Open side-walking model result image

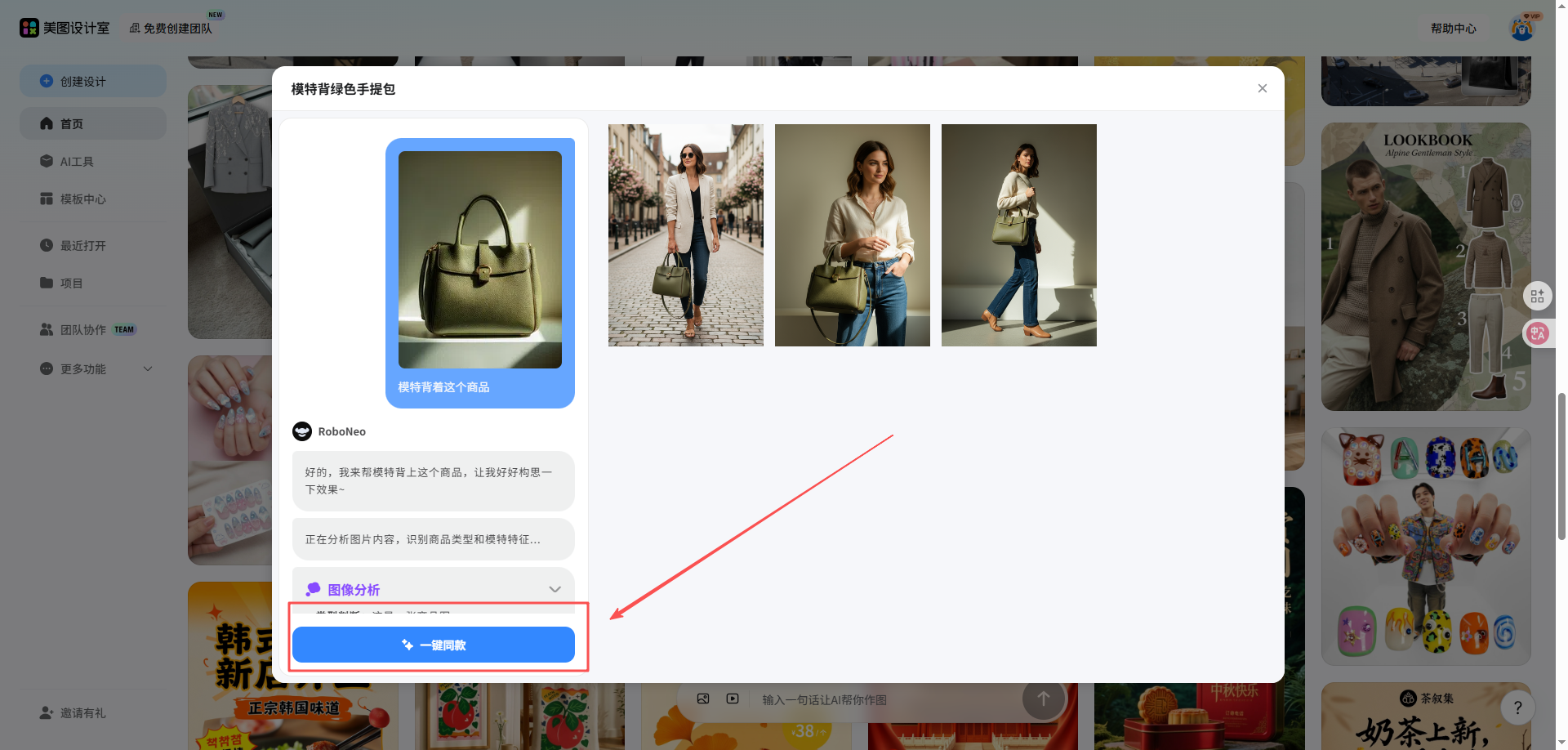click(1019, 235)
